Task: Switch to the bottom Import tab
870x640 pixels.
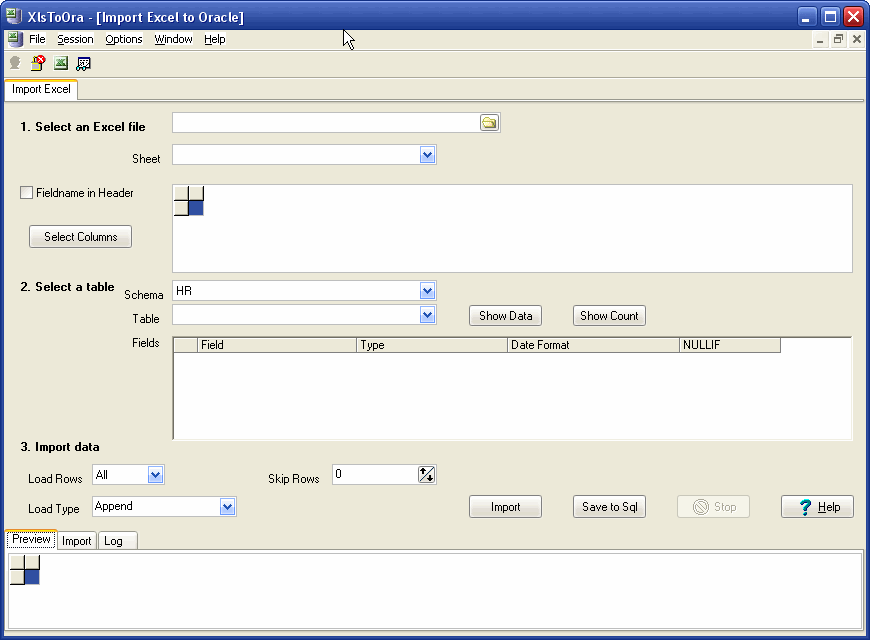Action: coord(77,541)
